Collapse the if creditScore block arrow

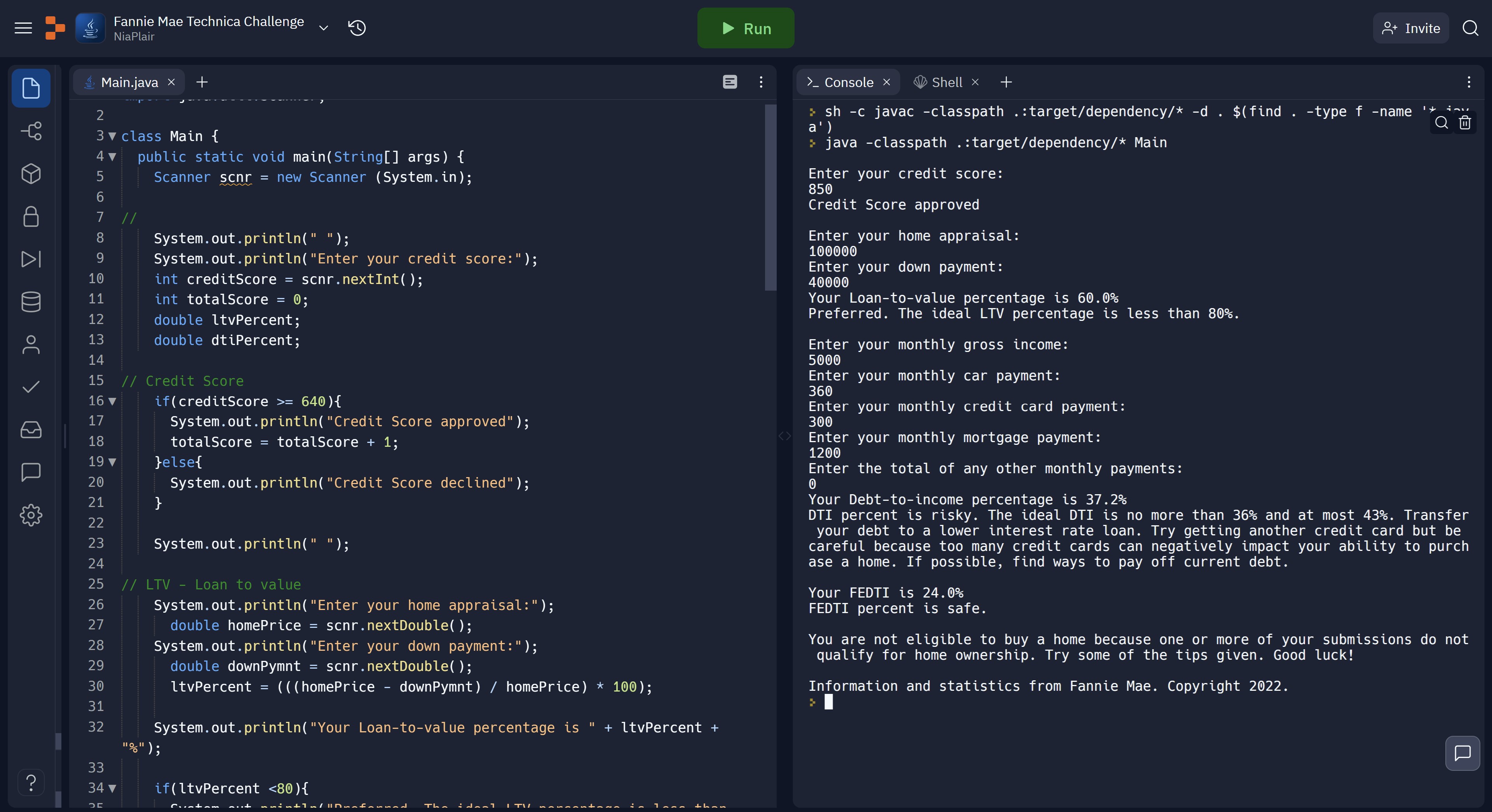[x=112, y=401]
